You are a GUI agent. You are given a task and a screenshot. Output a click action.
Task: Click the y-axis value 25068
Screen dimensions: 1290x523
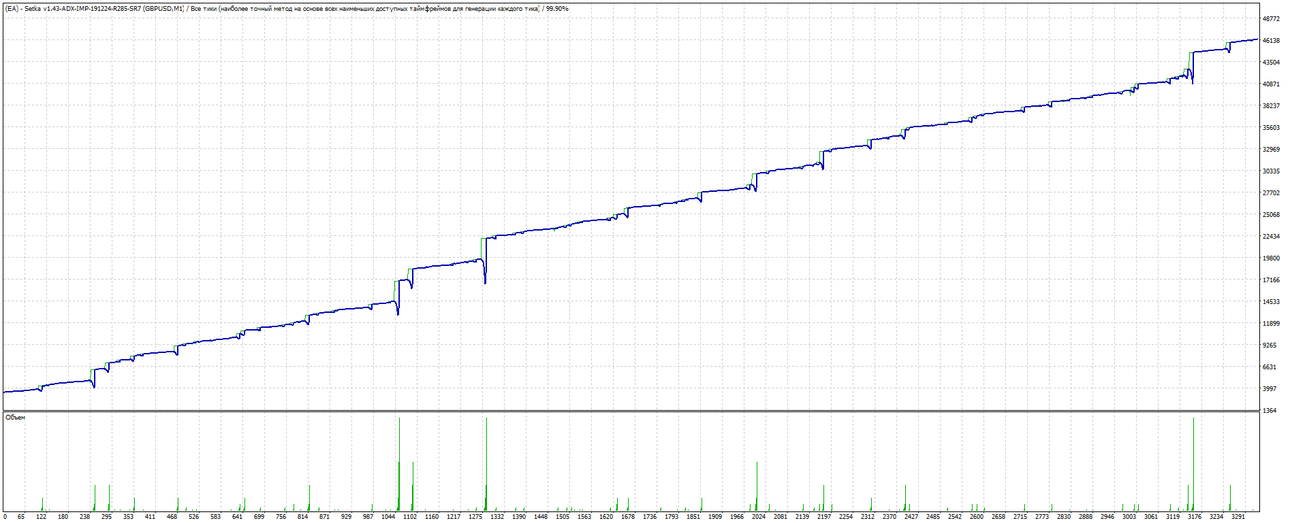tap(1272, 215)
